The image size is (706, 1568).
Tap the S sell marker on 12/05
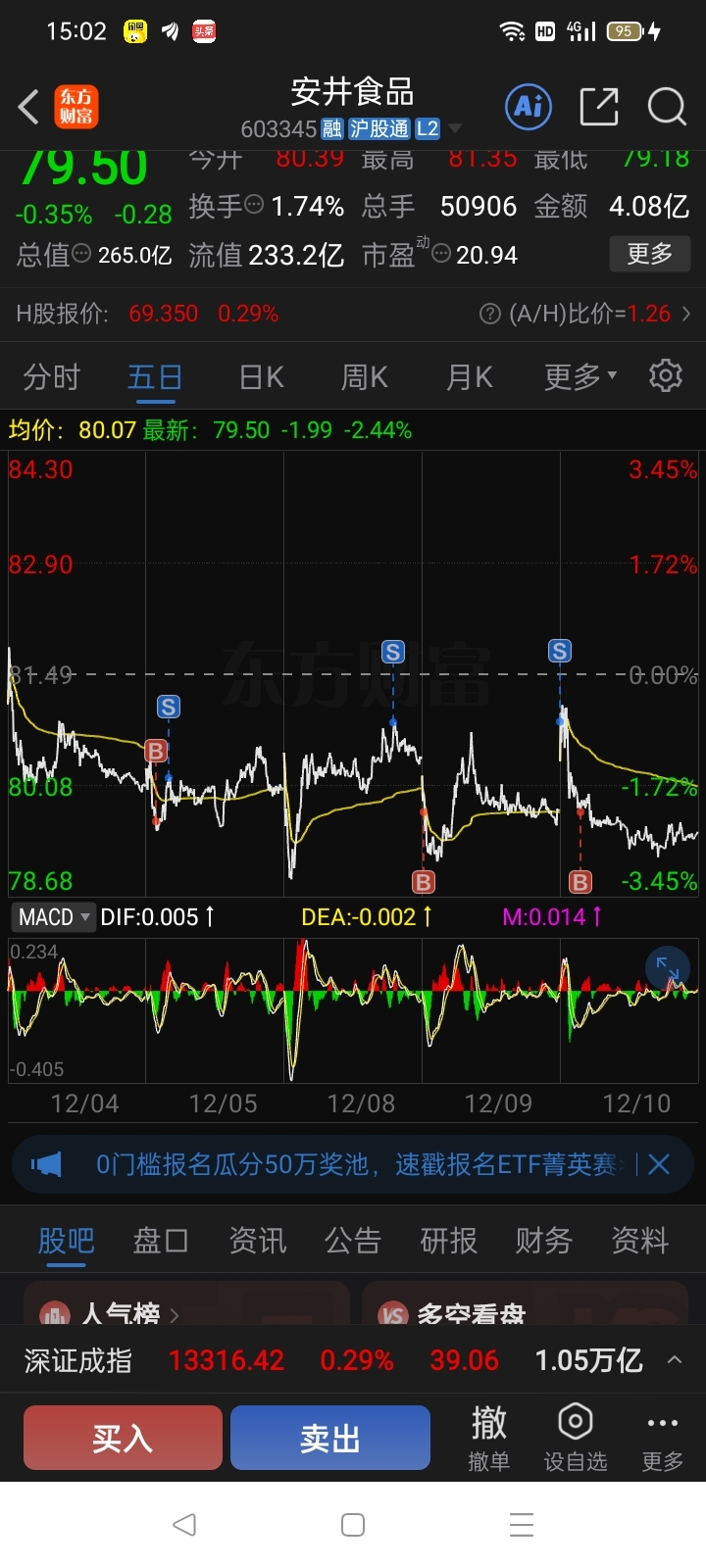168,707
